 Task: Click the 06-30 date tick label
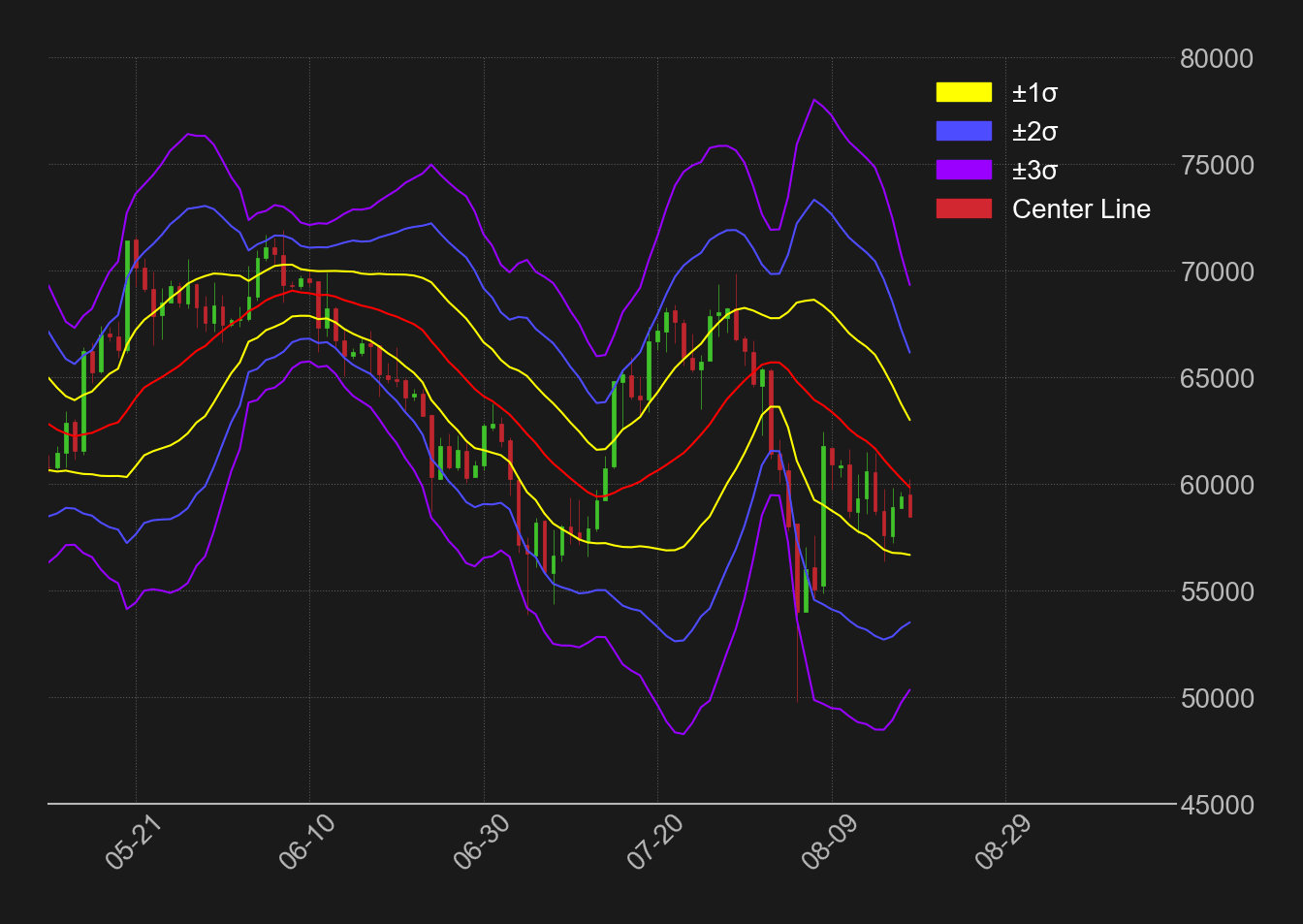pos(481,842)
